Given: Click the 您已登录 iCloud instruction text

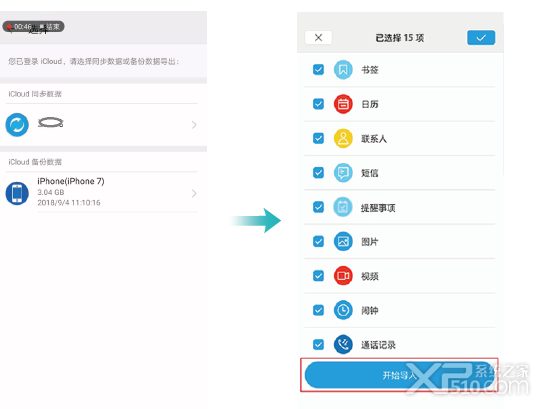Looking at the screenshot, I should click(x=94, y=62).
